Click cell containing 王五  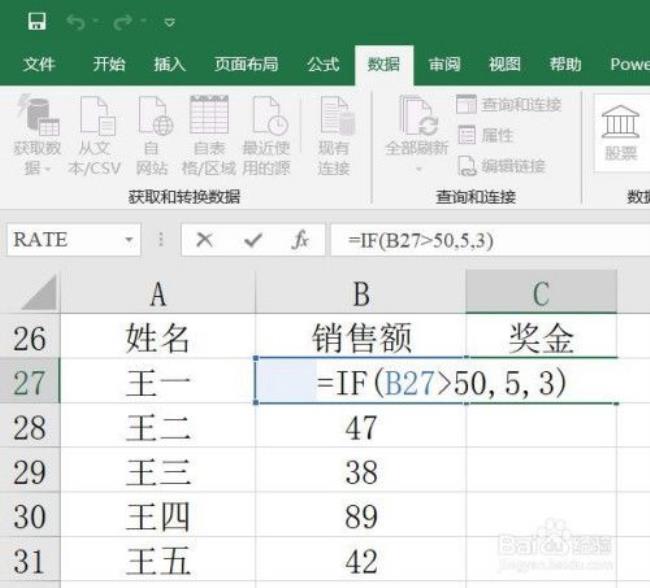(x=158, y=561)
